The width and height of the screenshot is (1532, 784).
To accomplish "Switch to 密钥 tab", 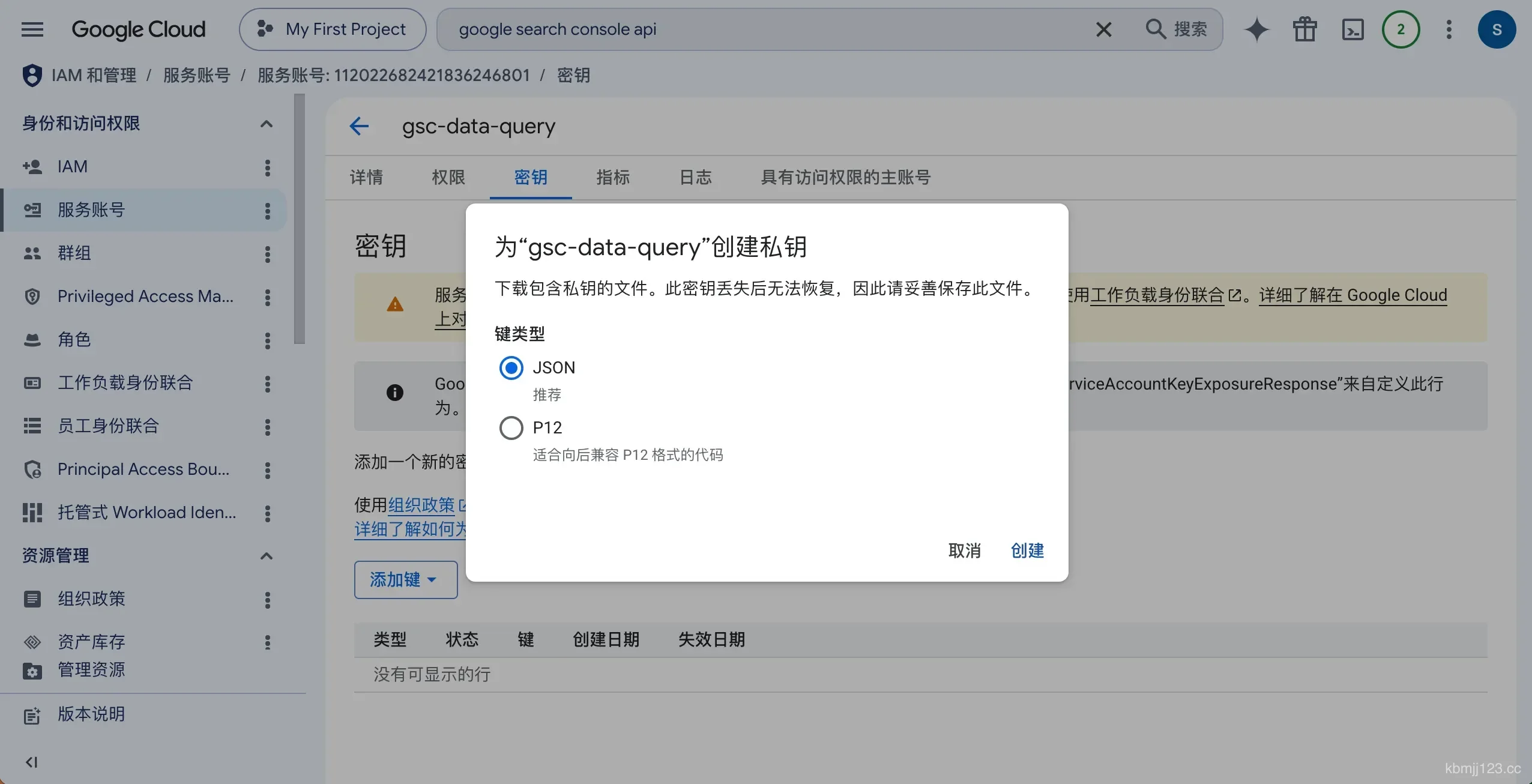I will coord(531,177).
